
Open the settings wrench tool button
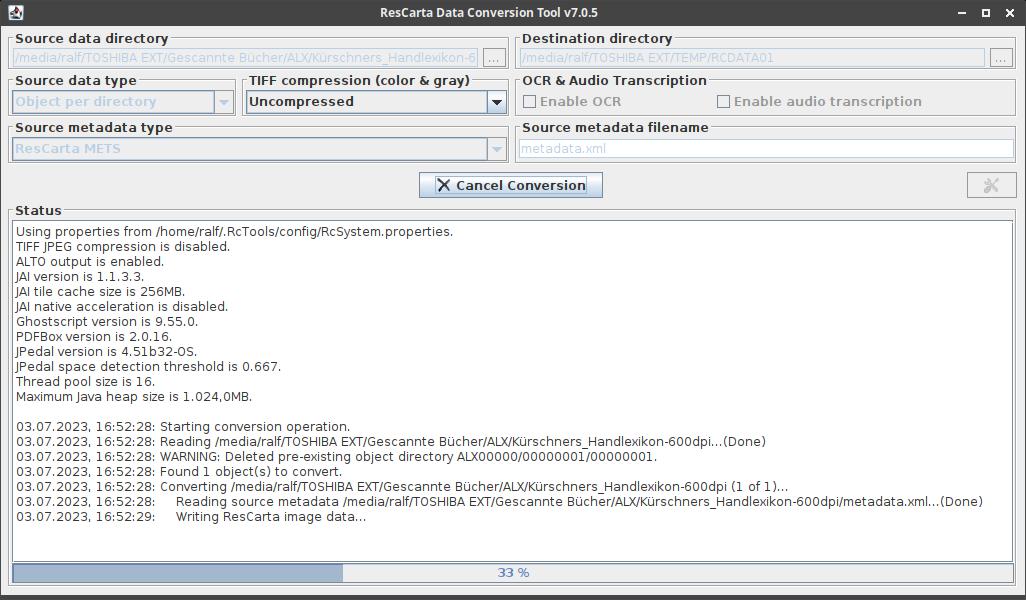pos(991,185)
